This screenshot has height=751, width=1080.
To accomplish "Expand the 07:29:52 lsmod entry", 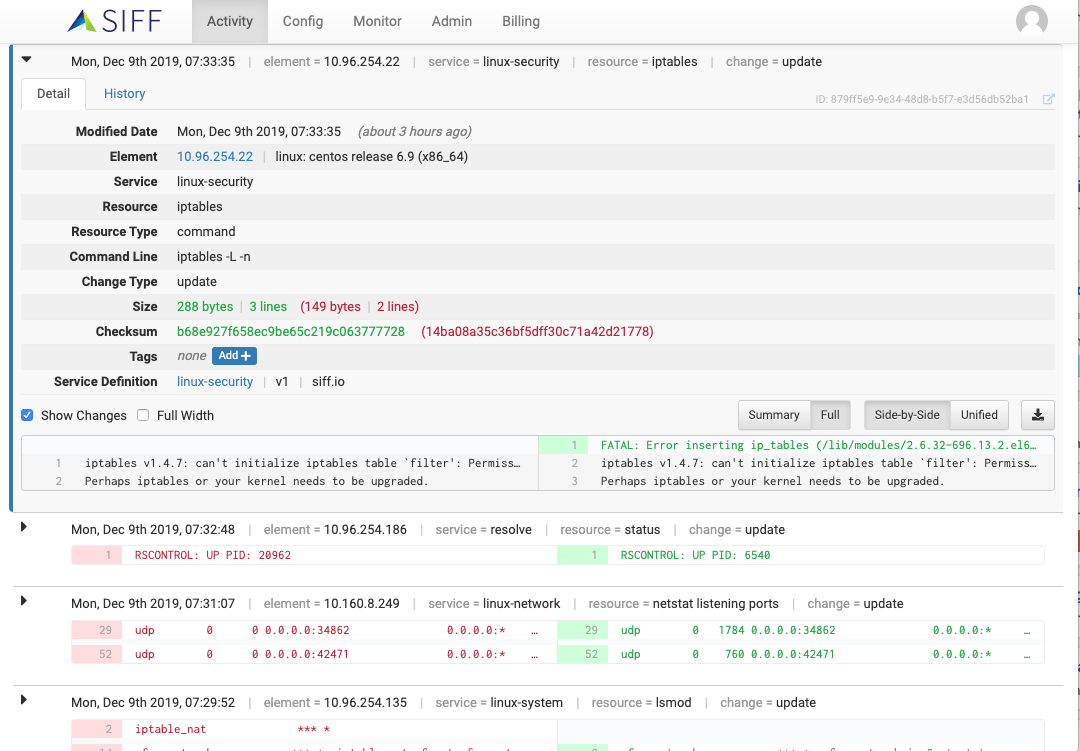I will [23, 700].
